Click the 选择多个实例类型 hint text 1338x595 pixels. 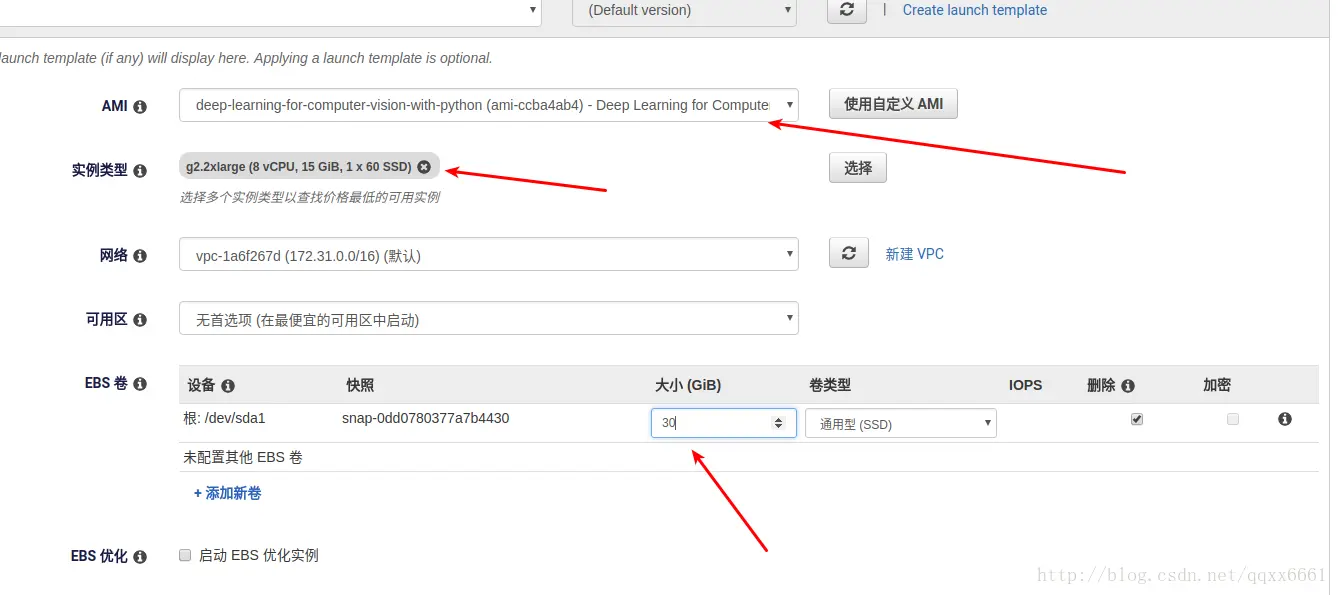[310, 197]
